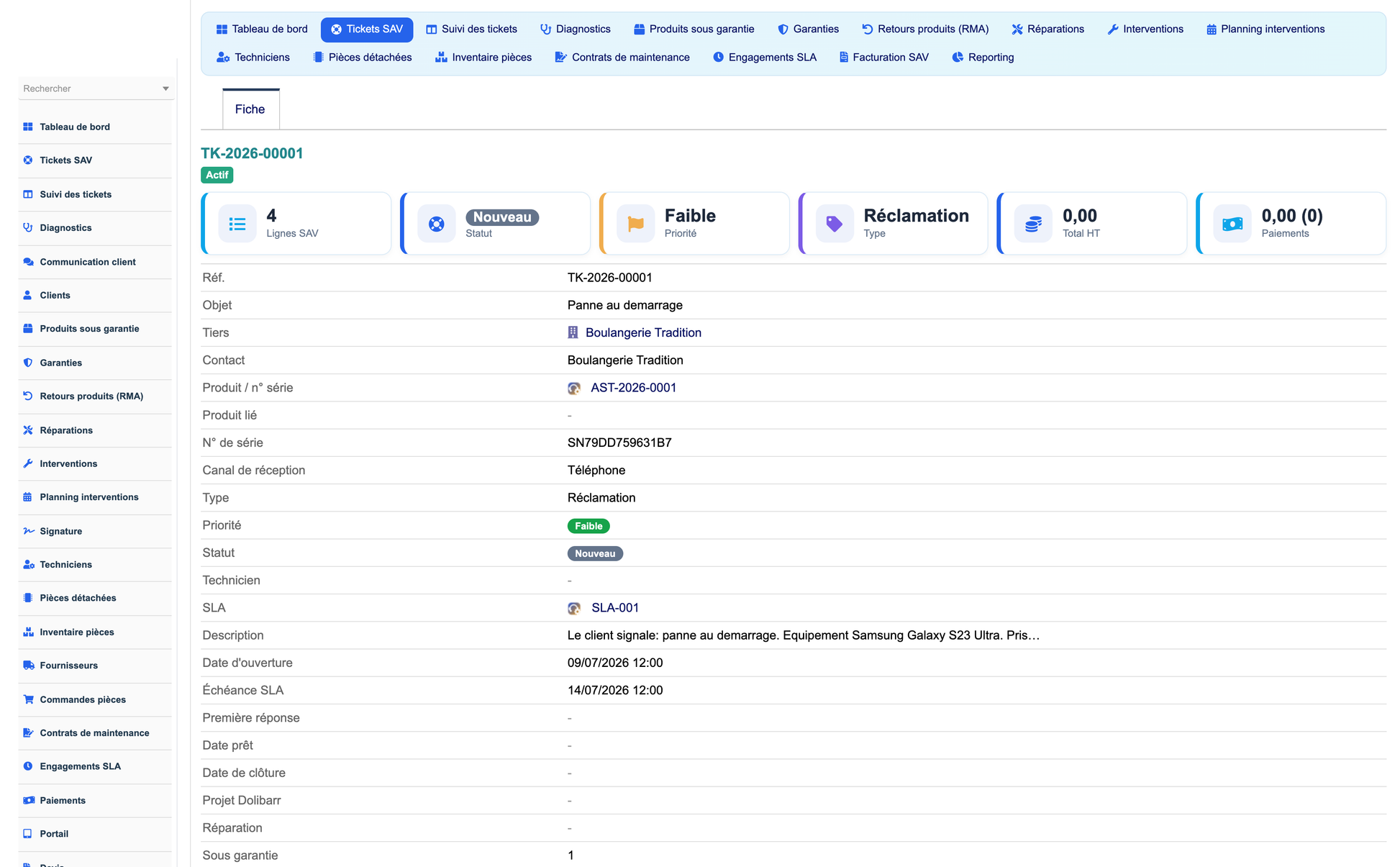
Task: Click serial number SN79DD759631B7
Action: [619, 442]
